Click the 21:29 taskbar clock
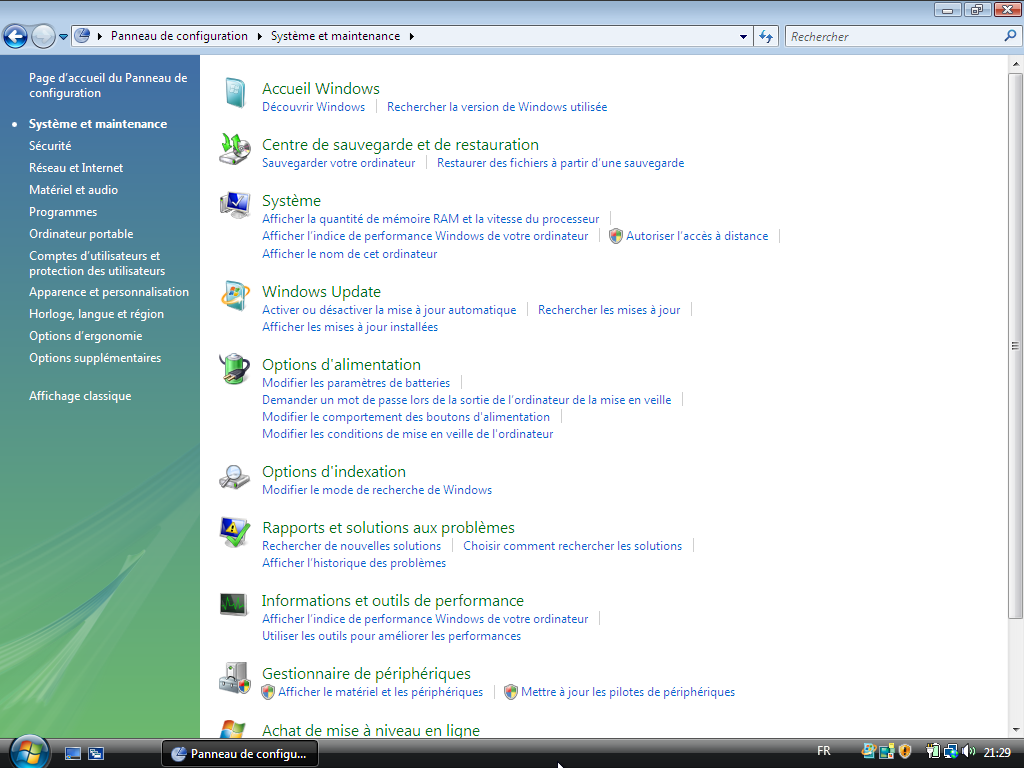 point(997,752)
